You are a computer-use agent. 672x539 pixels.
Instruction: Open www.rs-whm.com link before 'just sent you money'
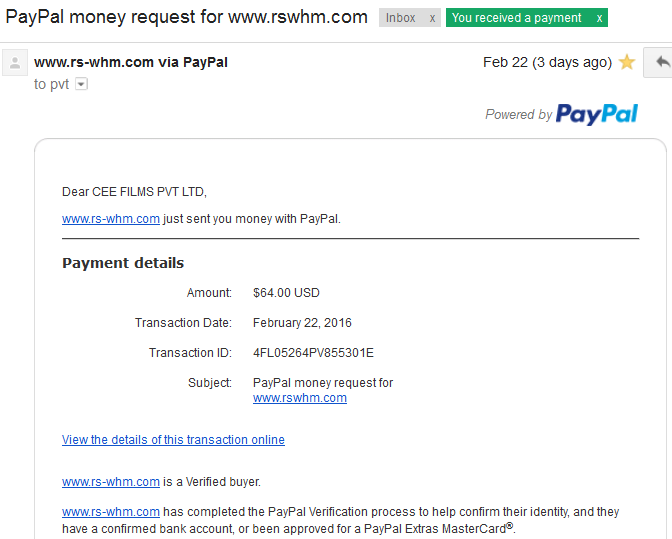(111, 219)
